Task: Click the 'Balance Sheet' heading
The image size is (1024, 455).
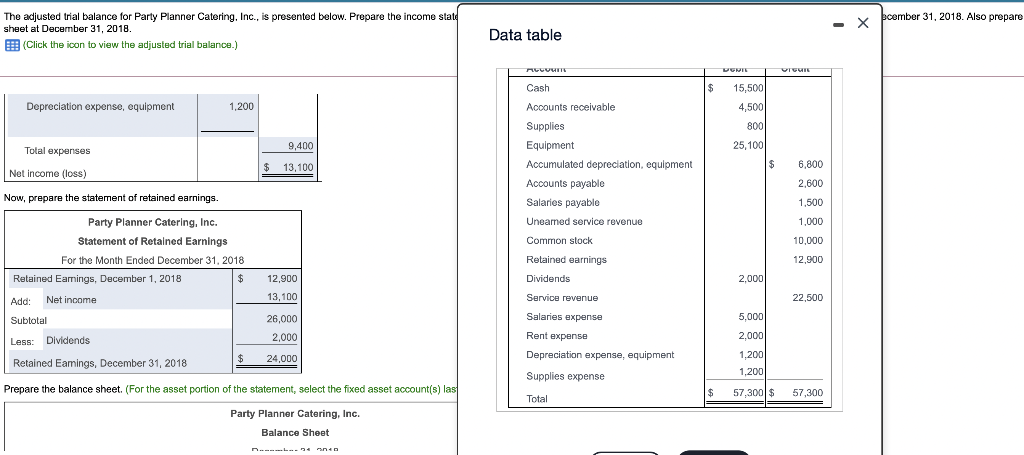Action: pos(295,432)
